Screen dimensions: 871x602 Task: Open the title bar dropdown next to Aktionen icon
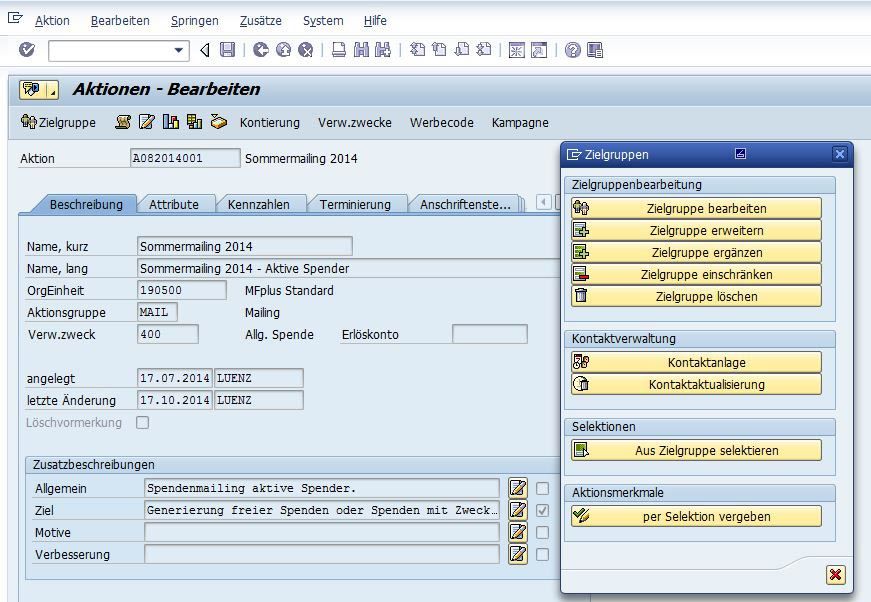53,90
